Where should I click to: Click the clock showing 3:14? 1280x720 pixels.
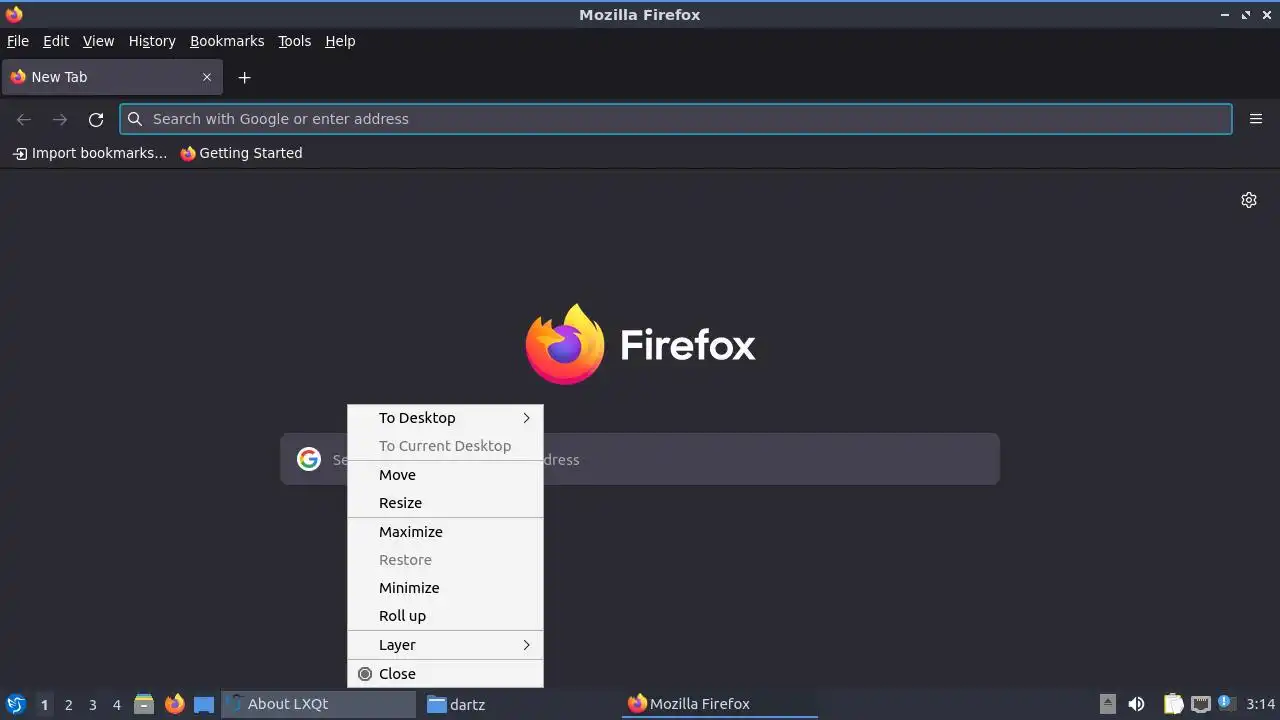pos(1261,704)
